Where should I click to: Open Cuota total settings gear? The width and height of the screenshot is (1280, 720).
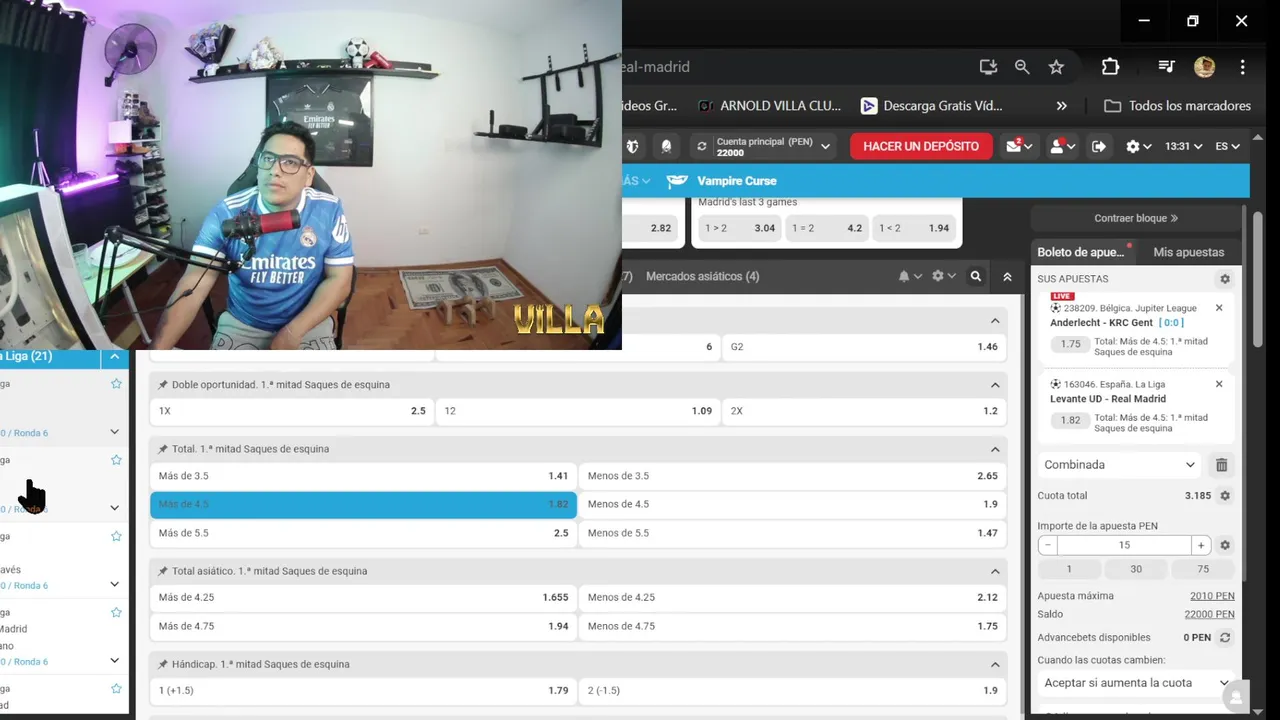tap(1225, 496)
